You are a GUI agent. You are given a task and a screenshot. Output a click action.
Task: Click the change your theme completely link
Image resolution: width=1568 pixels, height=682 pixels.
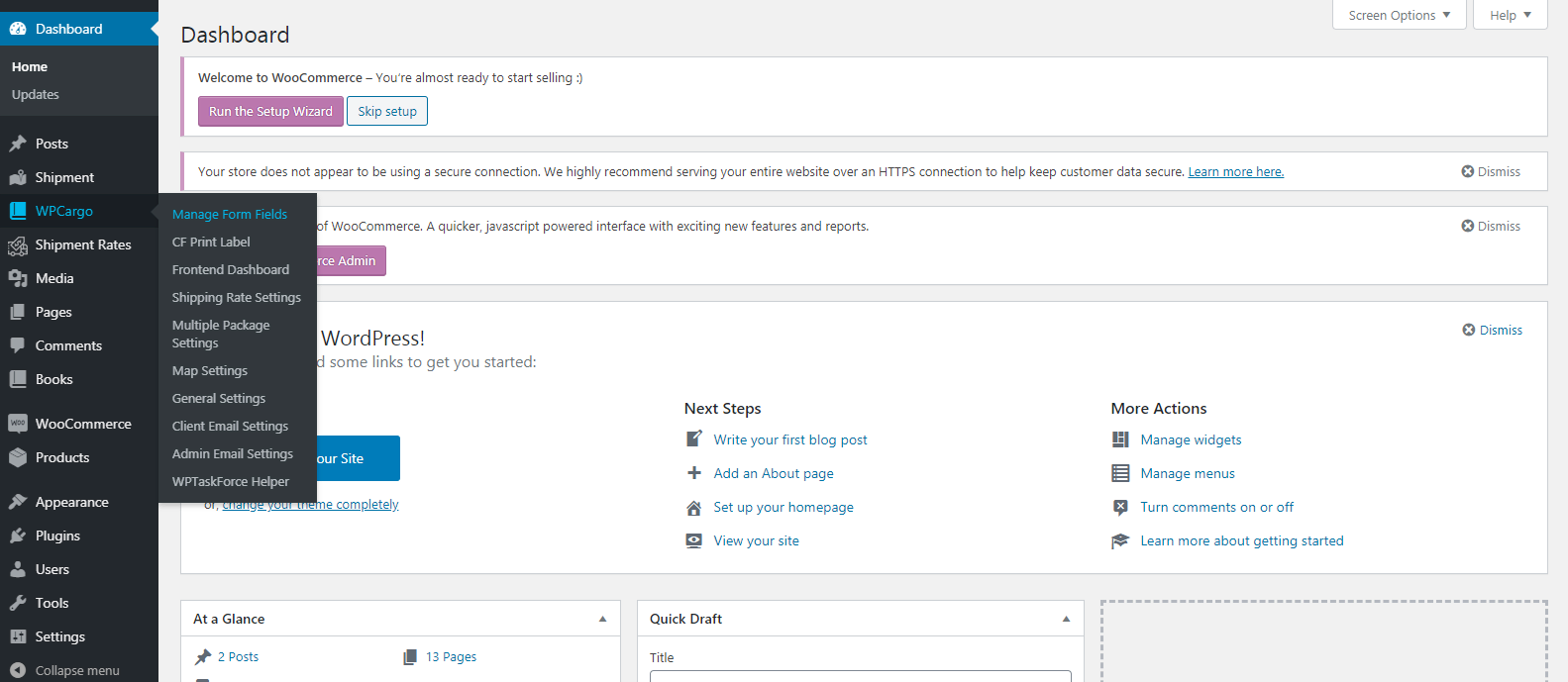(310, 504)
